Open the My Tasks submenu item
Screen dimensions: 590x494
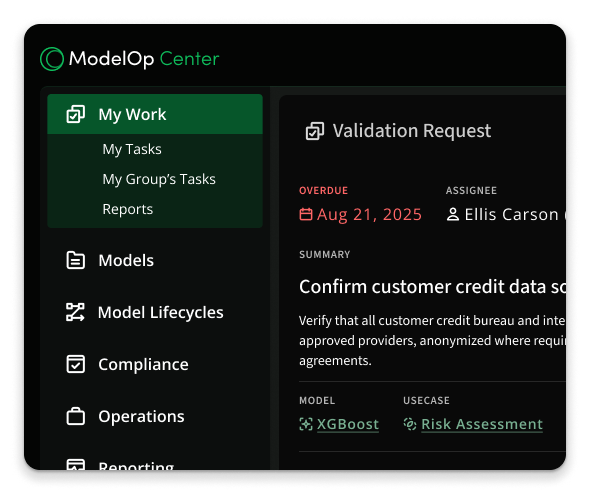tap(132, 149)
